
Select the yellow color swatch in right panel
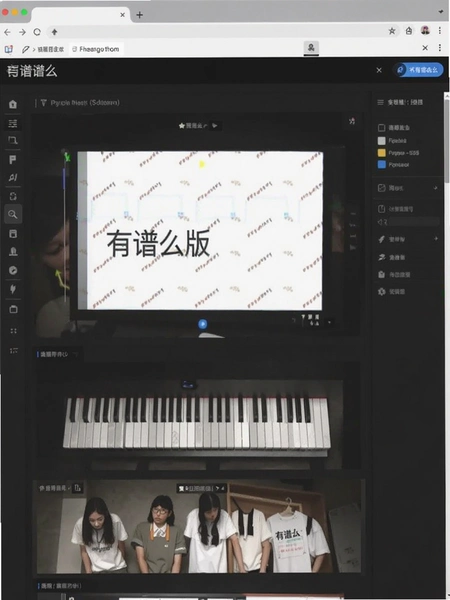click(x=382, y=153)
